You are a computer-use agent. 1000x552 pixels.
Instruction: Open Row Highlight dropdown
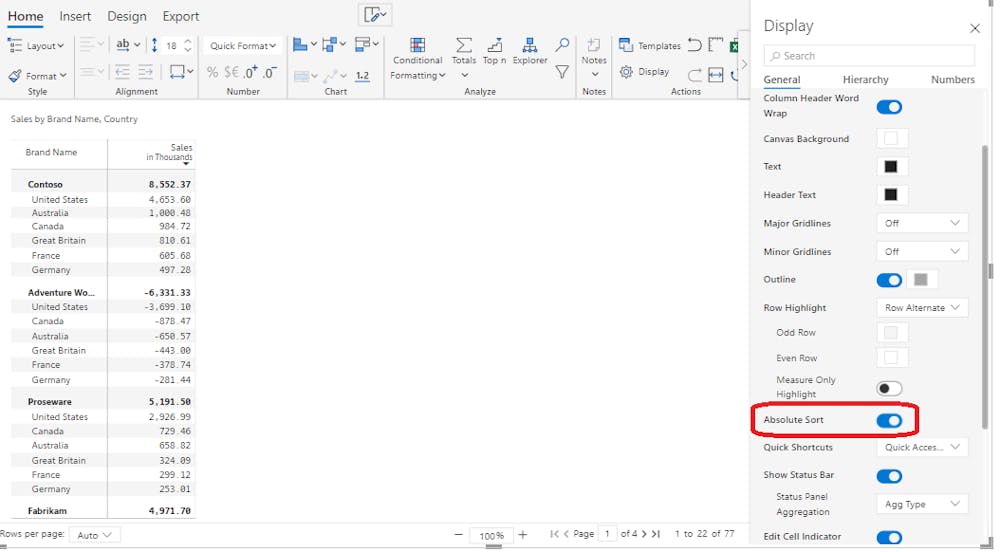(922, 307)
